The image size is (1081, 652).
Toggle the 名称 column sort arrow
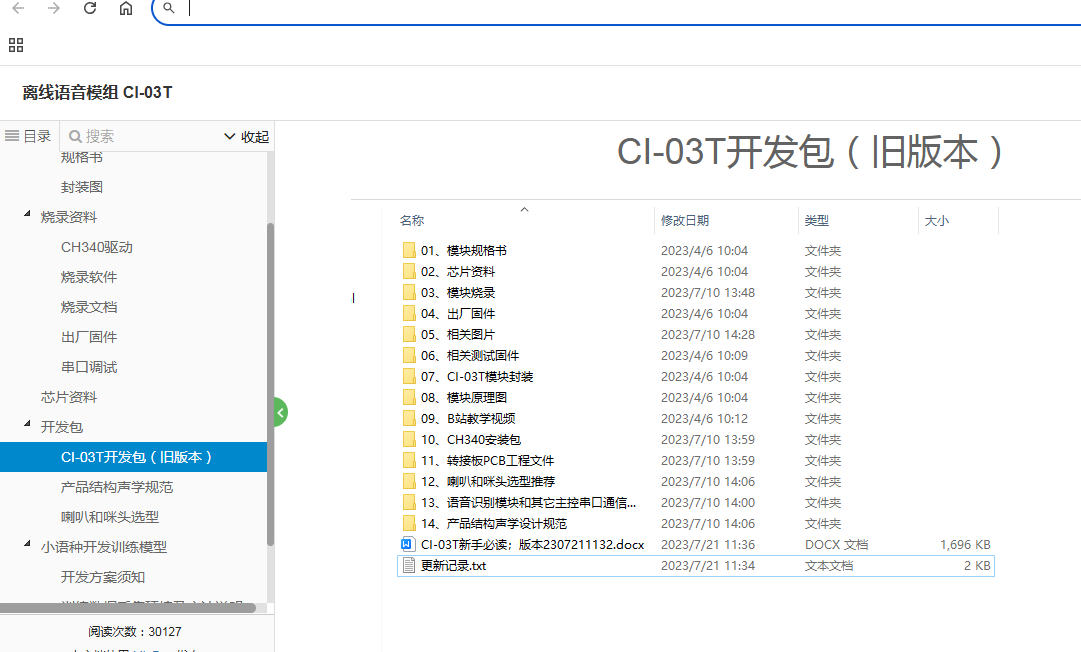tap(523, 207)
